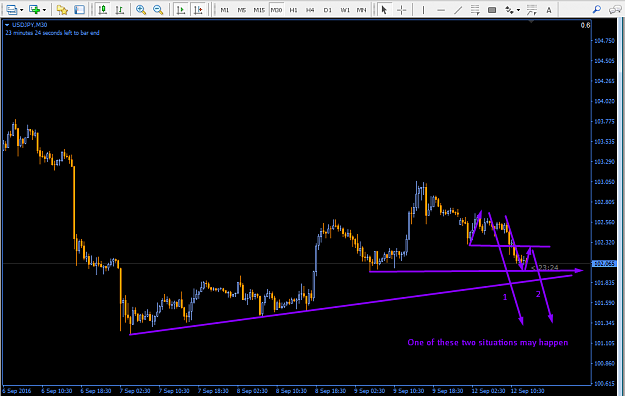Open the chat speech bubbles icon
The image size is (625, 396).
[x=615, y=10]
